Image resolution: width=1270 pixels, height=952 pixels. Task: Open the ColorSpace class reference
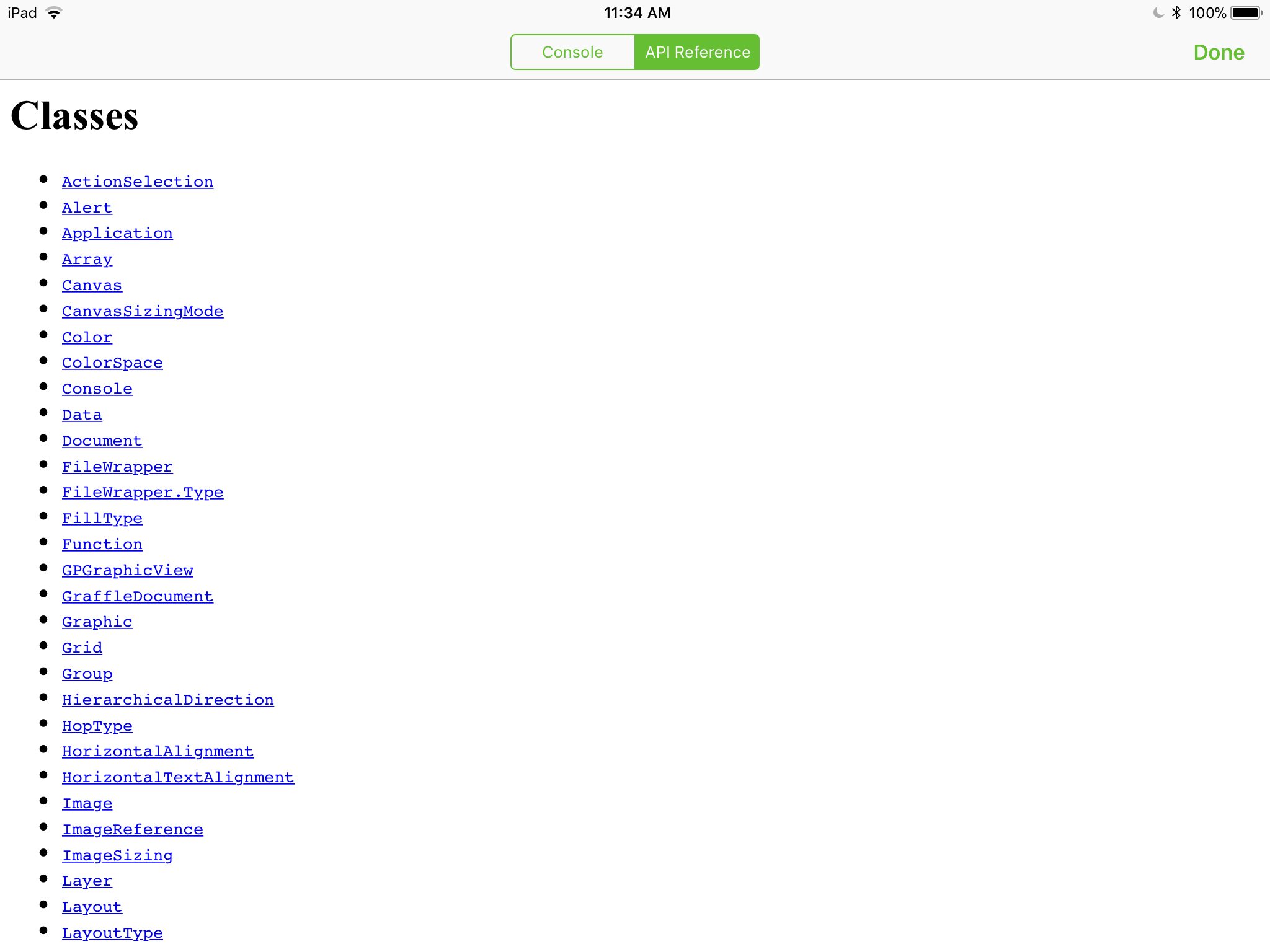(112, 363)
